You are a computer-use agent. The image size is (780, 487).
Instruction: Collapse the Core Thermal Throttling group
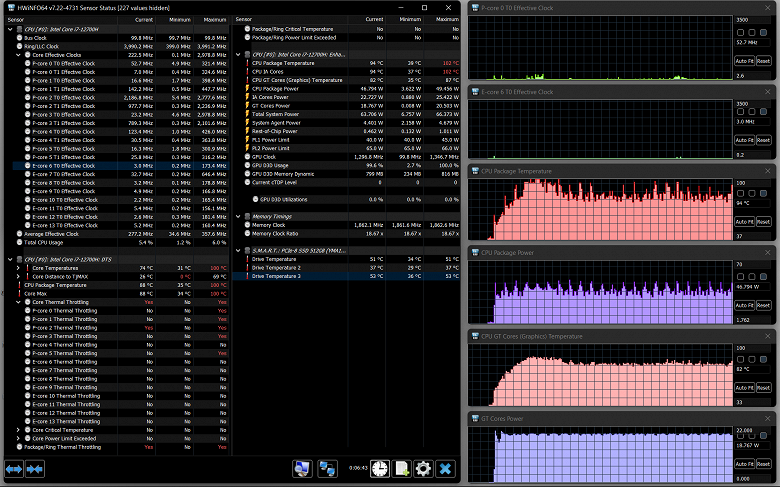click(x=19, y=301)
